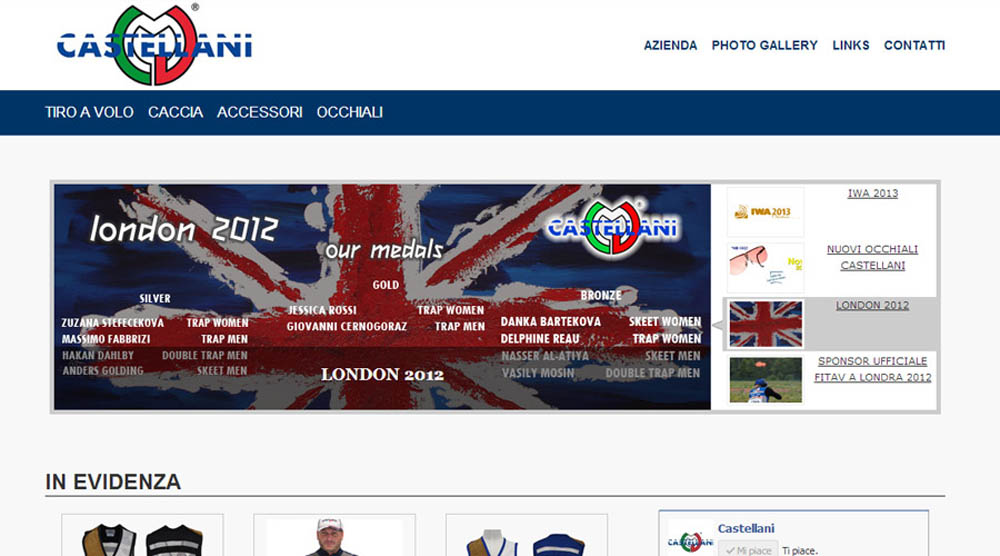1000x556 pixels.
Task: Click the London 2012 medals banner
Action: (x=382, y=297)
